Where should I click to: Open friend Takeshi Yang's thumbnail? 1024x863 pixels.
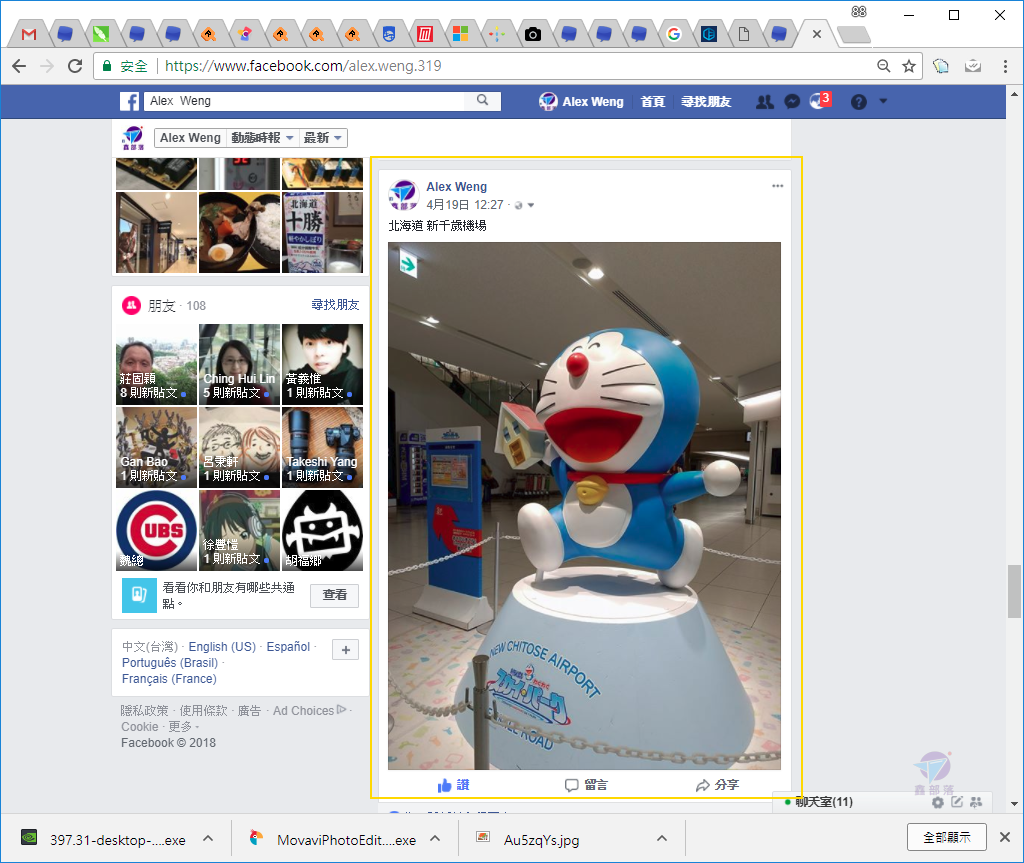point(323,448)
